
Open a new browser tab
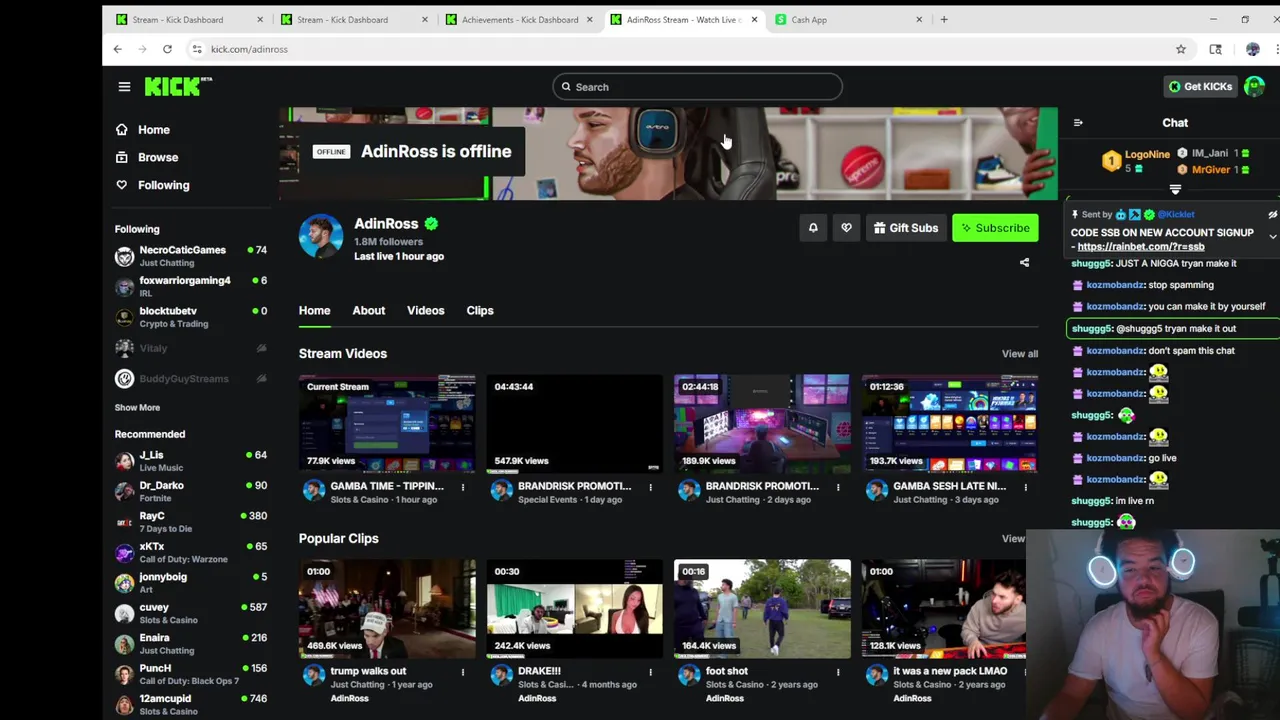coord(943,19)
